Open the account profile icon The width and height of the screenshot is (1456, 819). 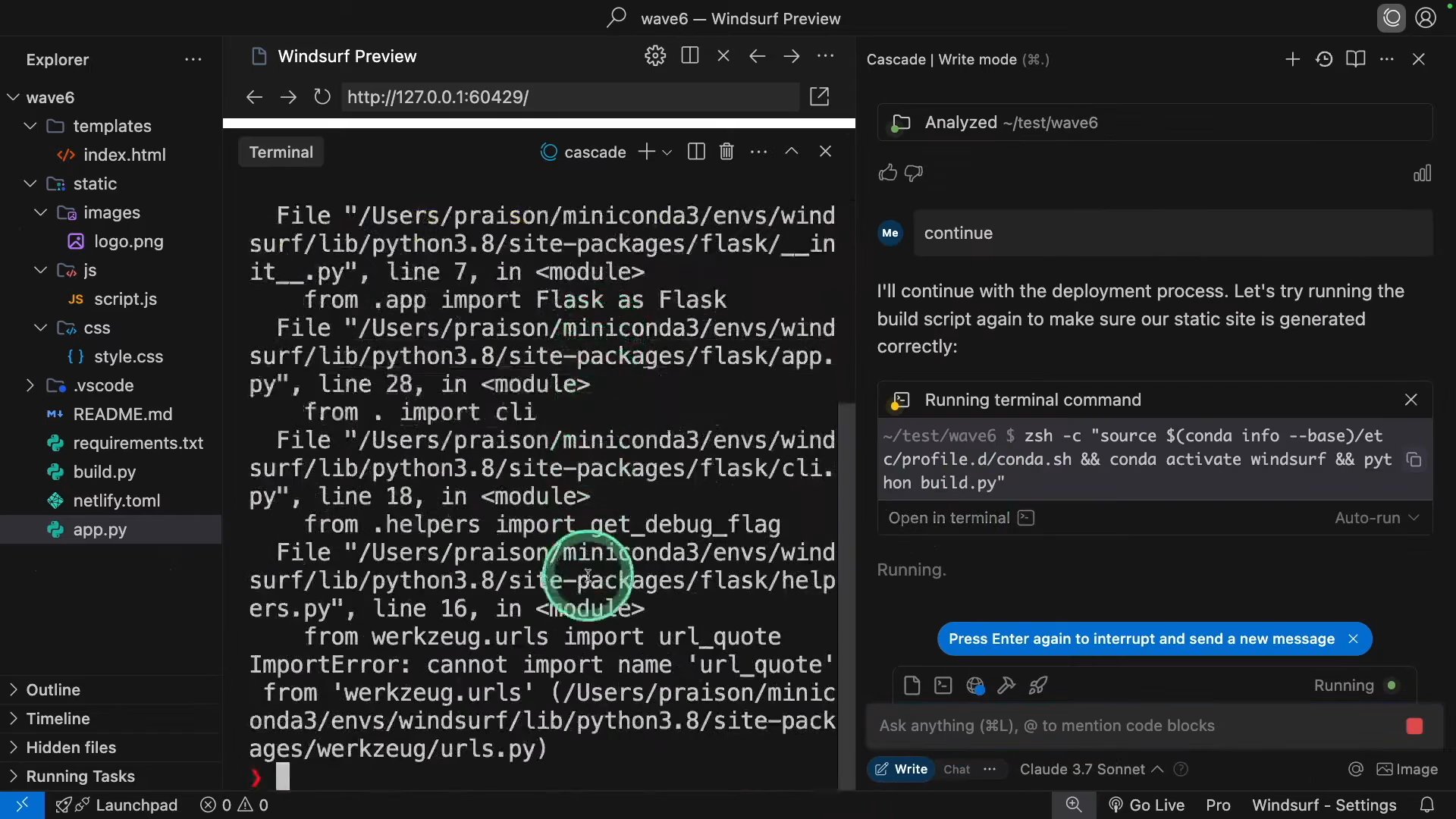pos(1426,17)
